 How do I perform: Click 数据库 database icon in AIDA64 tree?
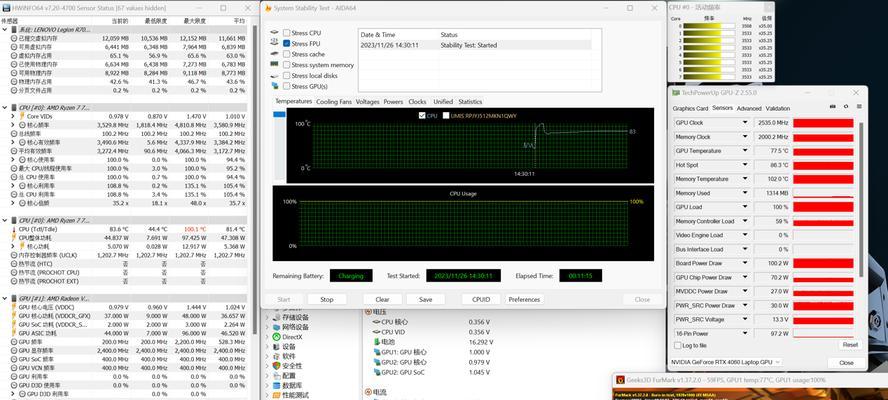tap(276, 385)
